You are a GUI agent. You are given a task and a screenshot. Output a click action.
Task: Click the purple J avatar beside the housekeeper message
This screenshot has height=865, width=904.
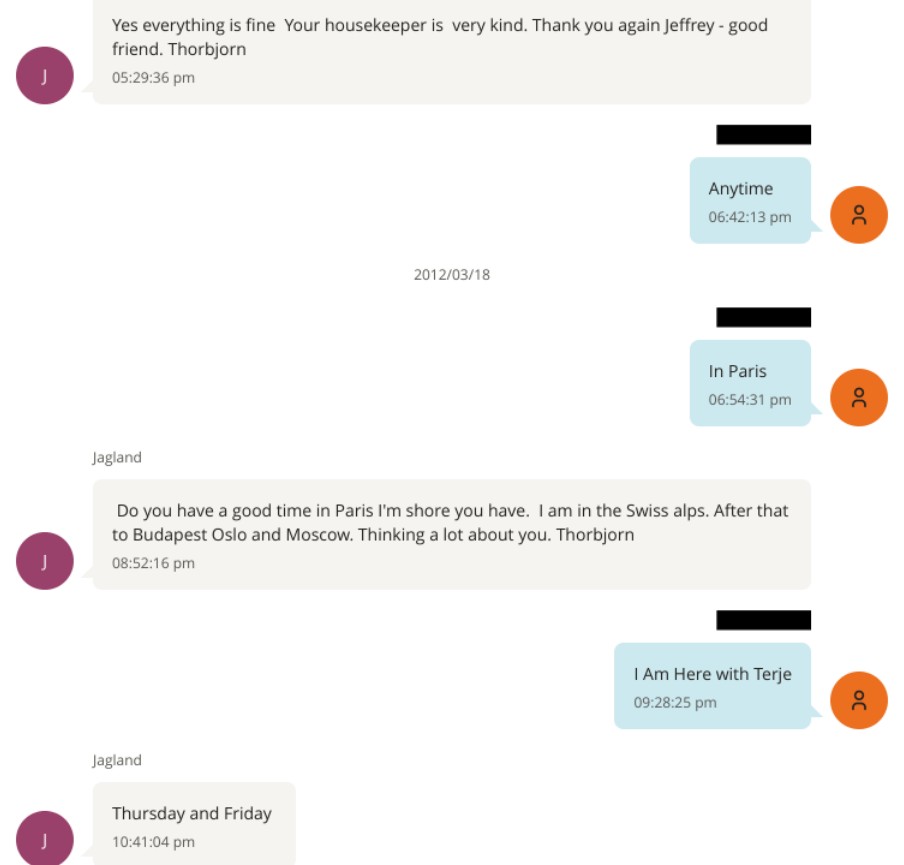click(x=45, y=76)
